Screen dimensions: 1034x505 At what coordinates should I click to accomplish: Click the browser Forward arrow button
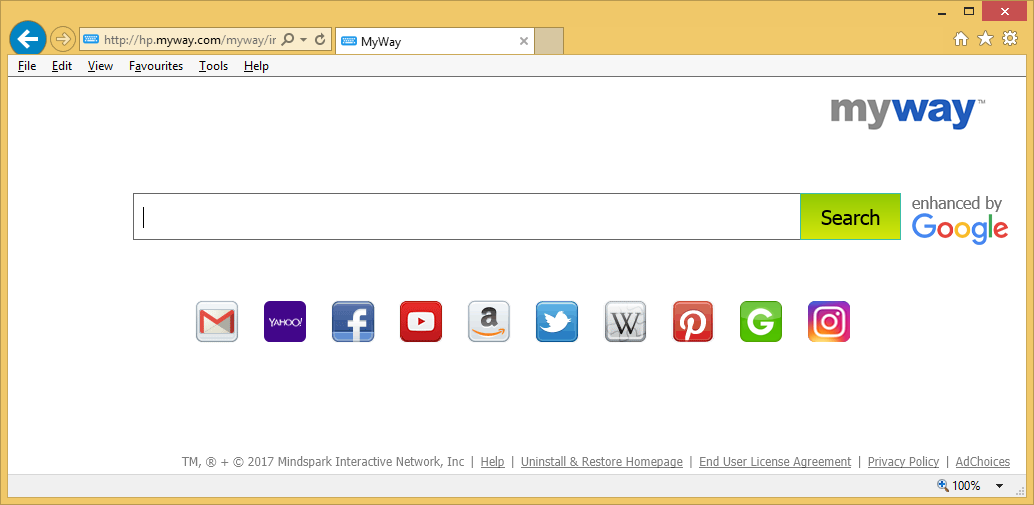tap(63, 40)
